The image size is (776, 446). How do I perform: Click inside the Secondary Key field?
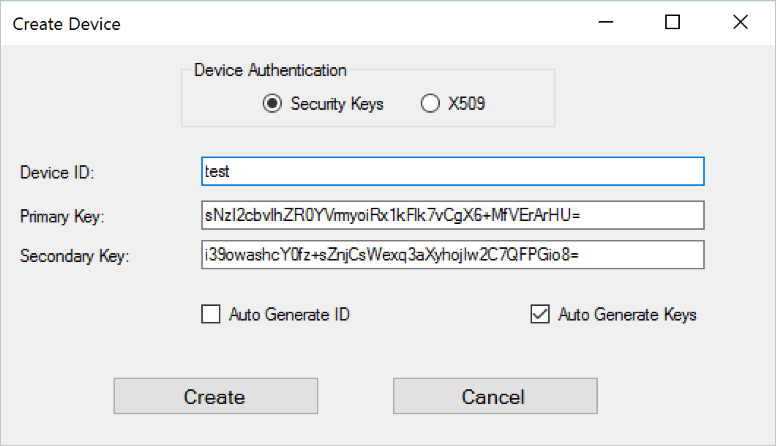pos(452,255)
